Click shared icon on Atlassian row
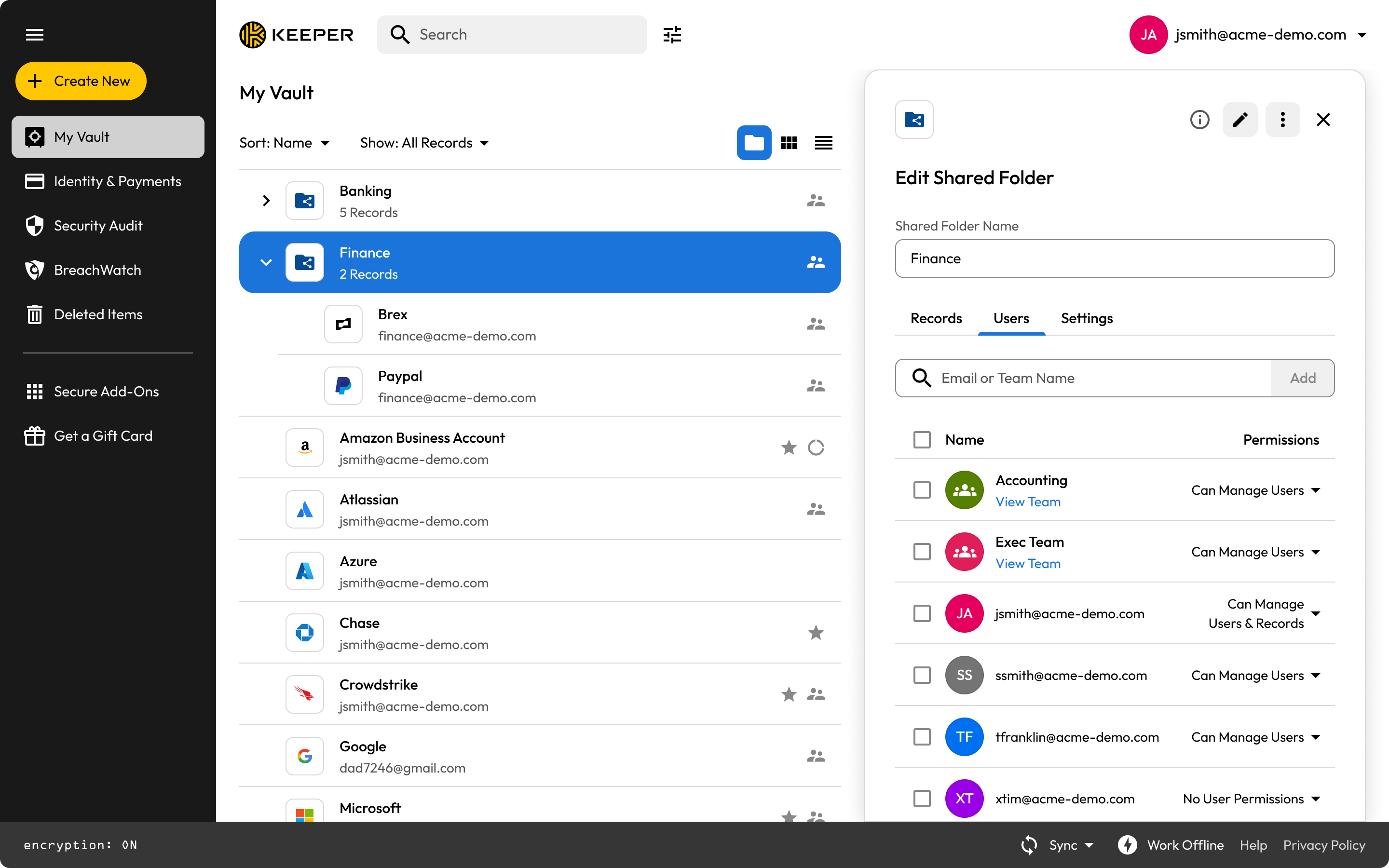Viewport: 1389px width, 868px height. (x=816, y=509)
